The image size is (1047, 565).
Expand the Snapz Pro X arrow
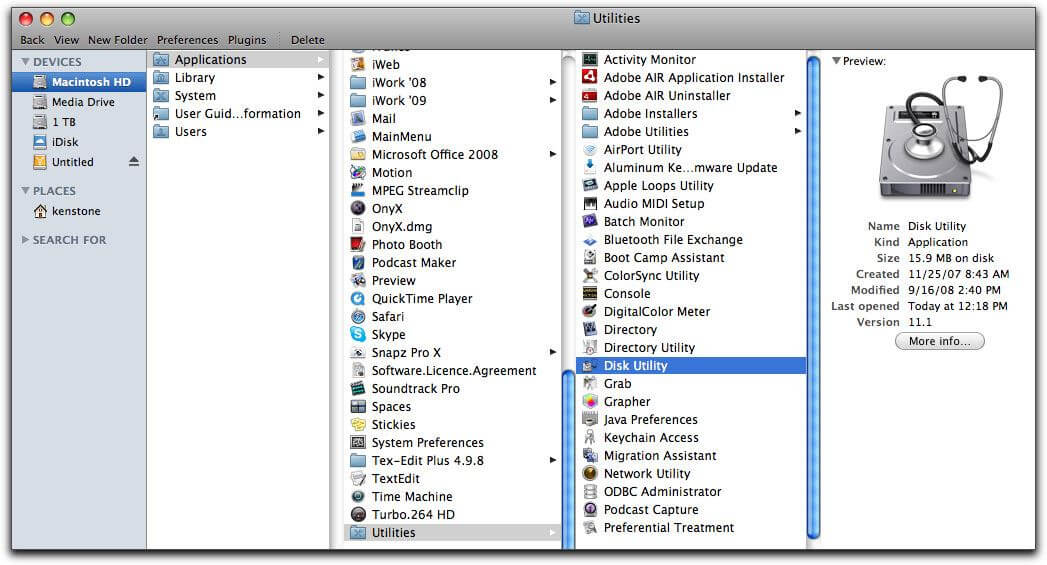coord(552,353)
